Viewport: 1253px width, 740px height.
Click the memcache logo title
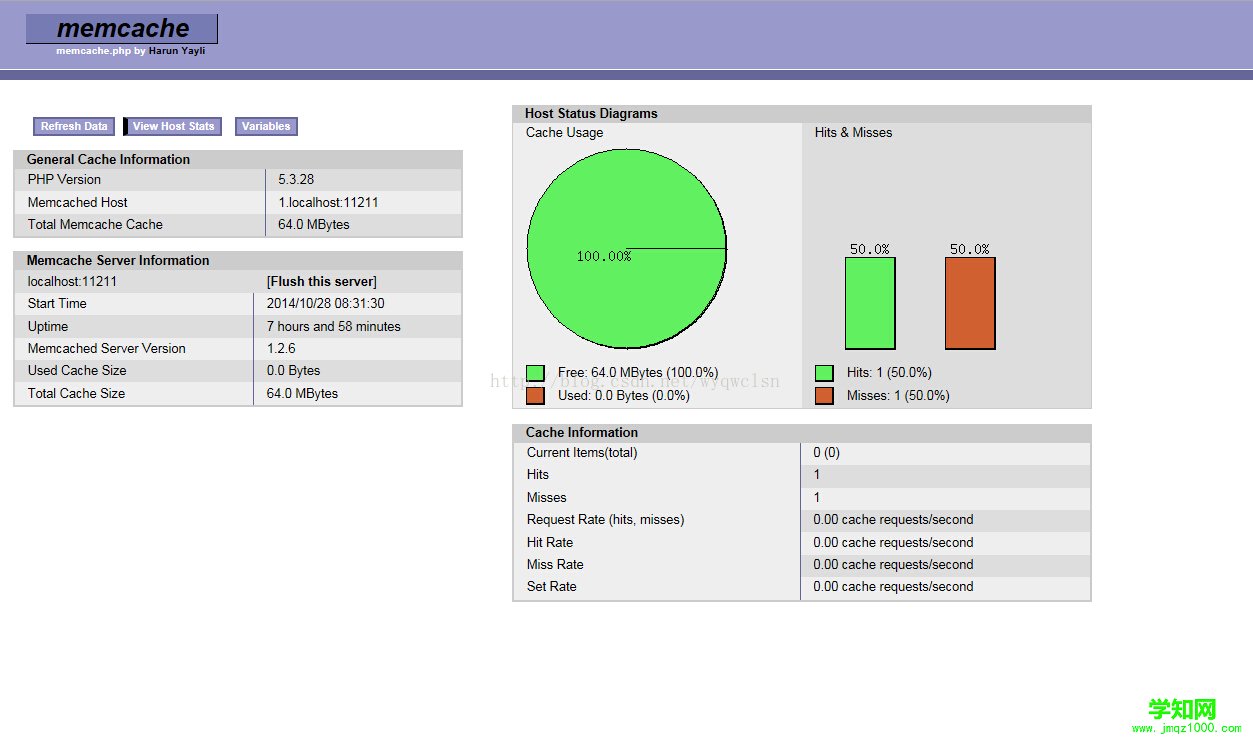coord(122,29)
